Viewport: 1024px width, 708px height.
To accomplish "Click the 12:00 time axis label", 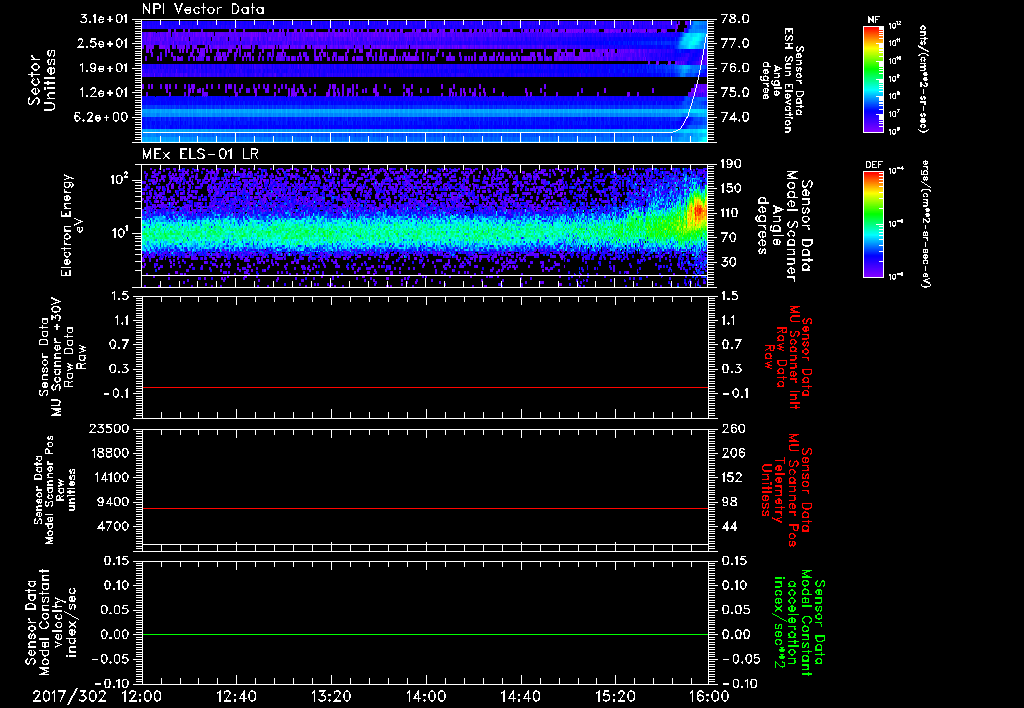I will 140,696.
